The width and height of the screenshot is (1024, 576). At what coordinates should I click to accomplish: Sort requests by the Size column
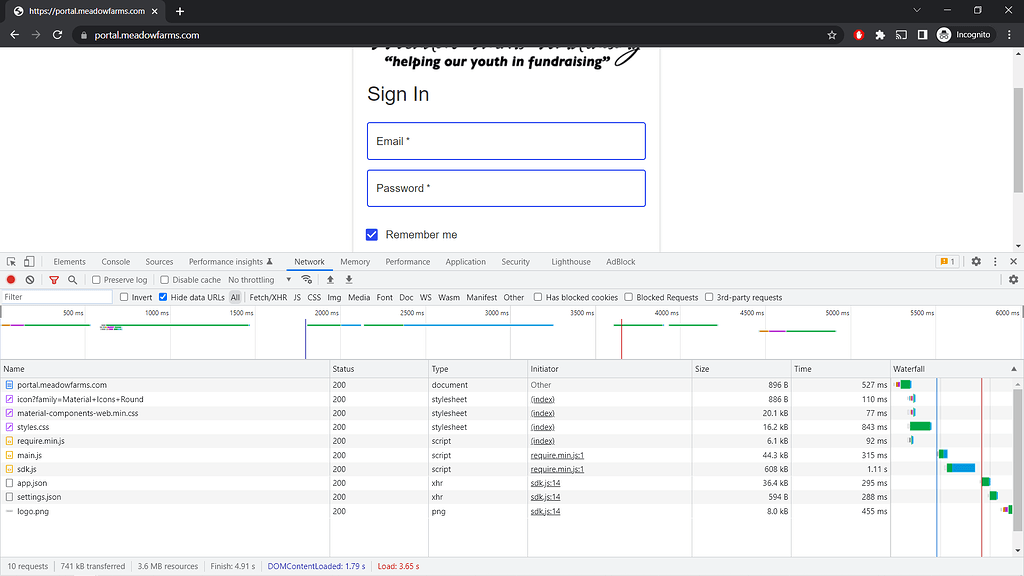click(741, 369)
